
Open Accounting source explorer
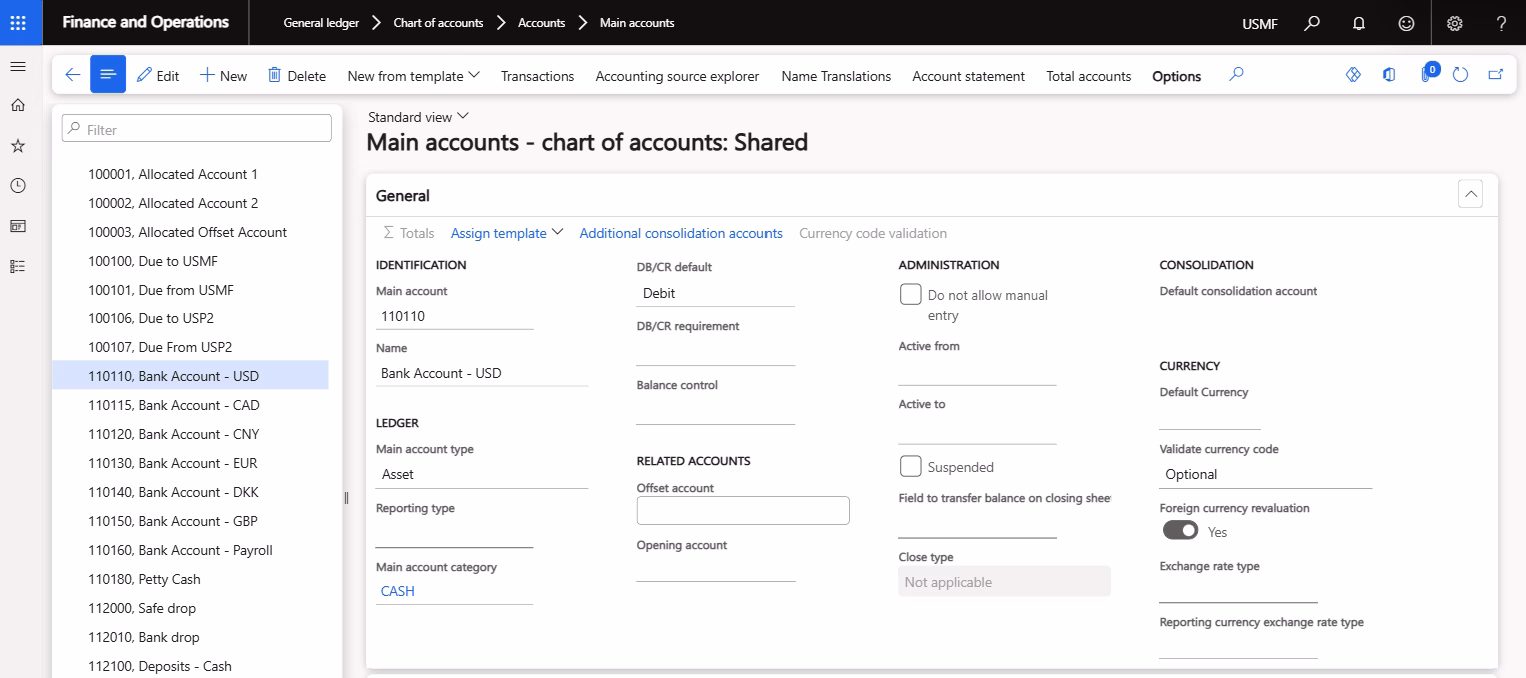677,76
